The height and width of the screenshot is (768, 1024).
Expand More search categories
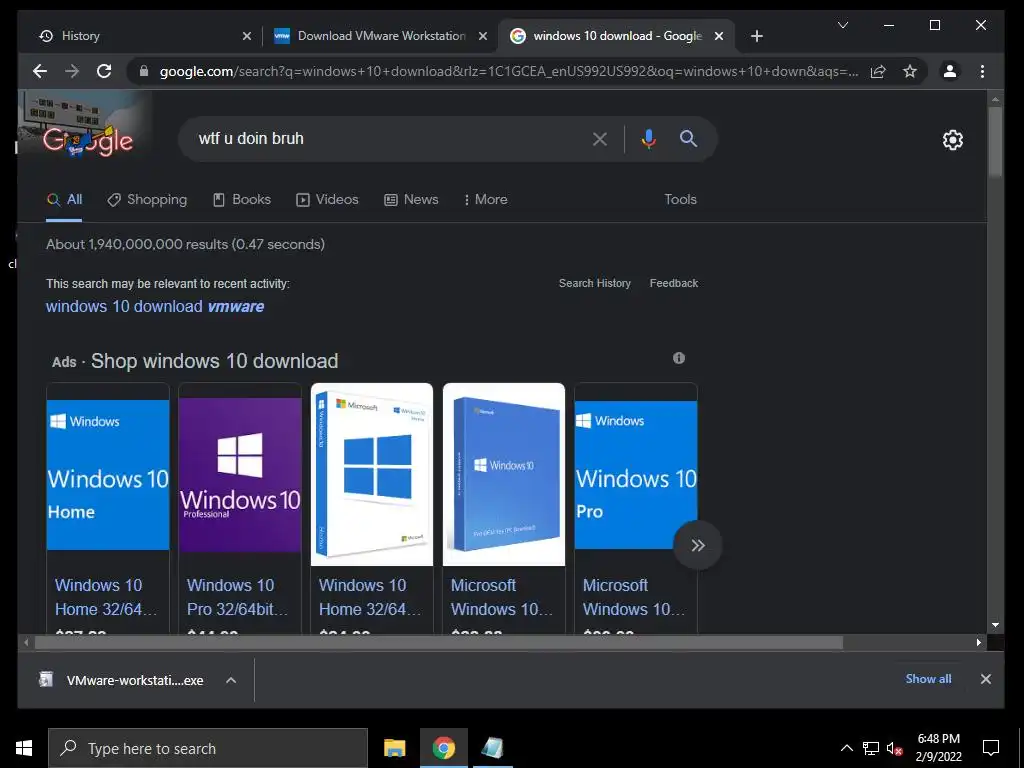[485, 199]
